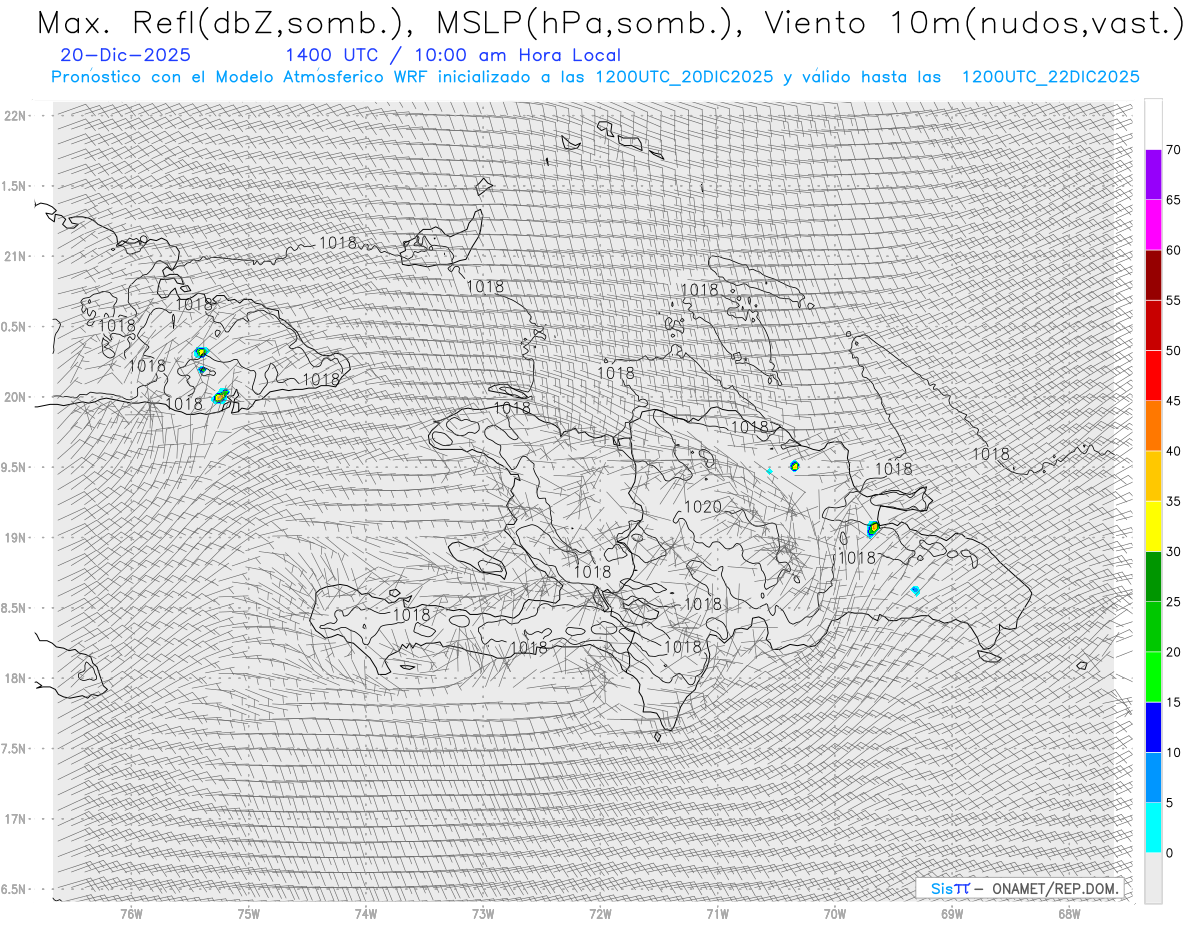Click the '8.5N' latitude axis label
The height and width of the screenshot is (927, 1200).
click(15, 608)
